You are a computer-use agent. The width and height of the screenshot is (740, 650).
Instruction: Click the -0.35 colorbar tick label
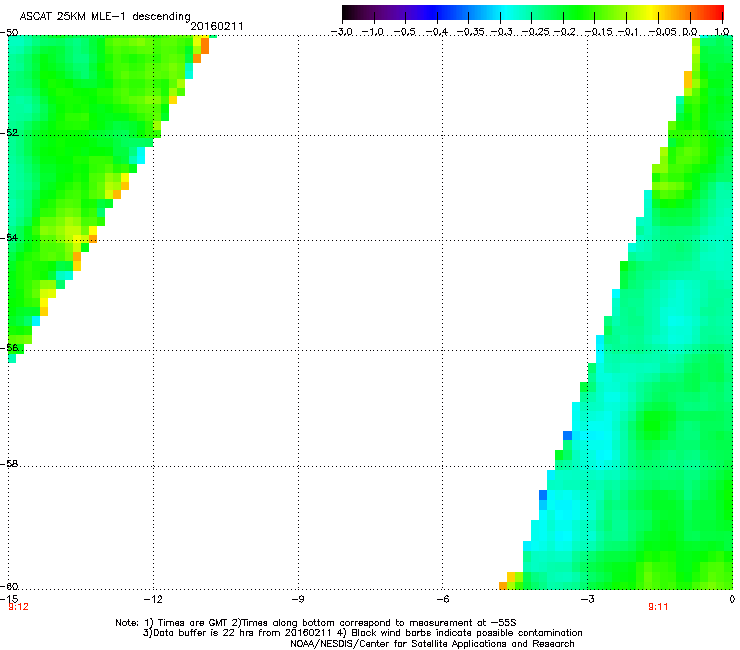coord(471,32)
